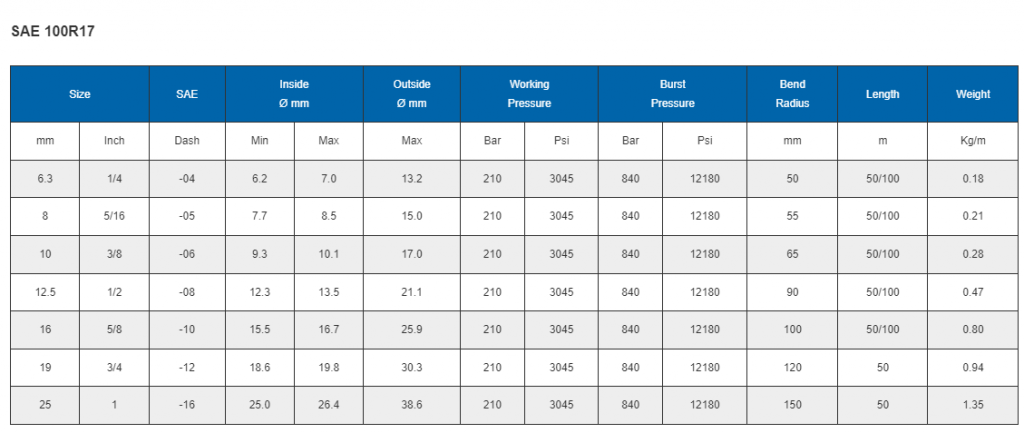This screenshot has width=1024, height=433.
Task: Click the Weight column header
Action: click(x=973, y=94)
